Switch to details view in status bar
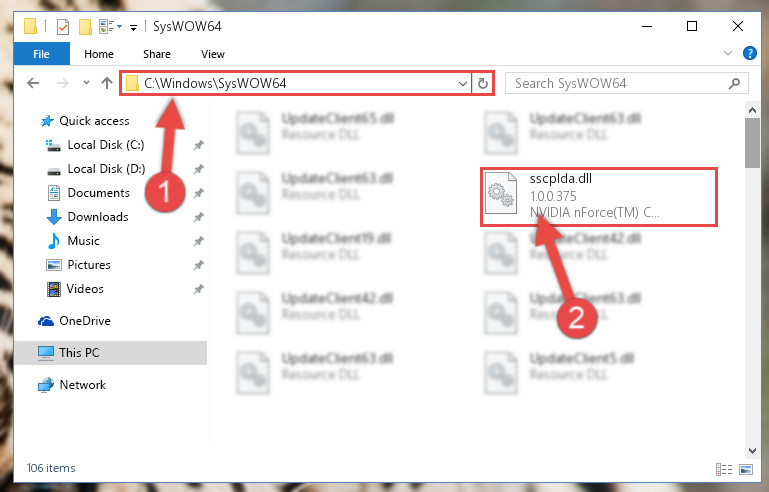This screenshot has height=492, width=769. (x=724, y=469)
